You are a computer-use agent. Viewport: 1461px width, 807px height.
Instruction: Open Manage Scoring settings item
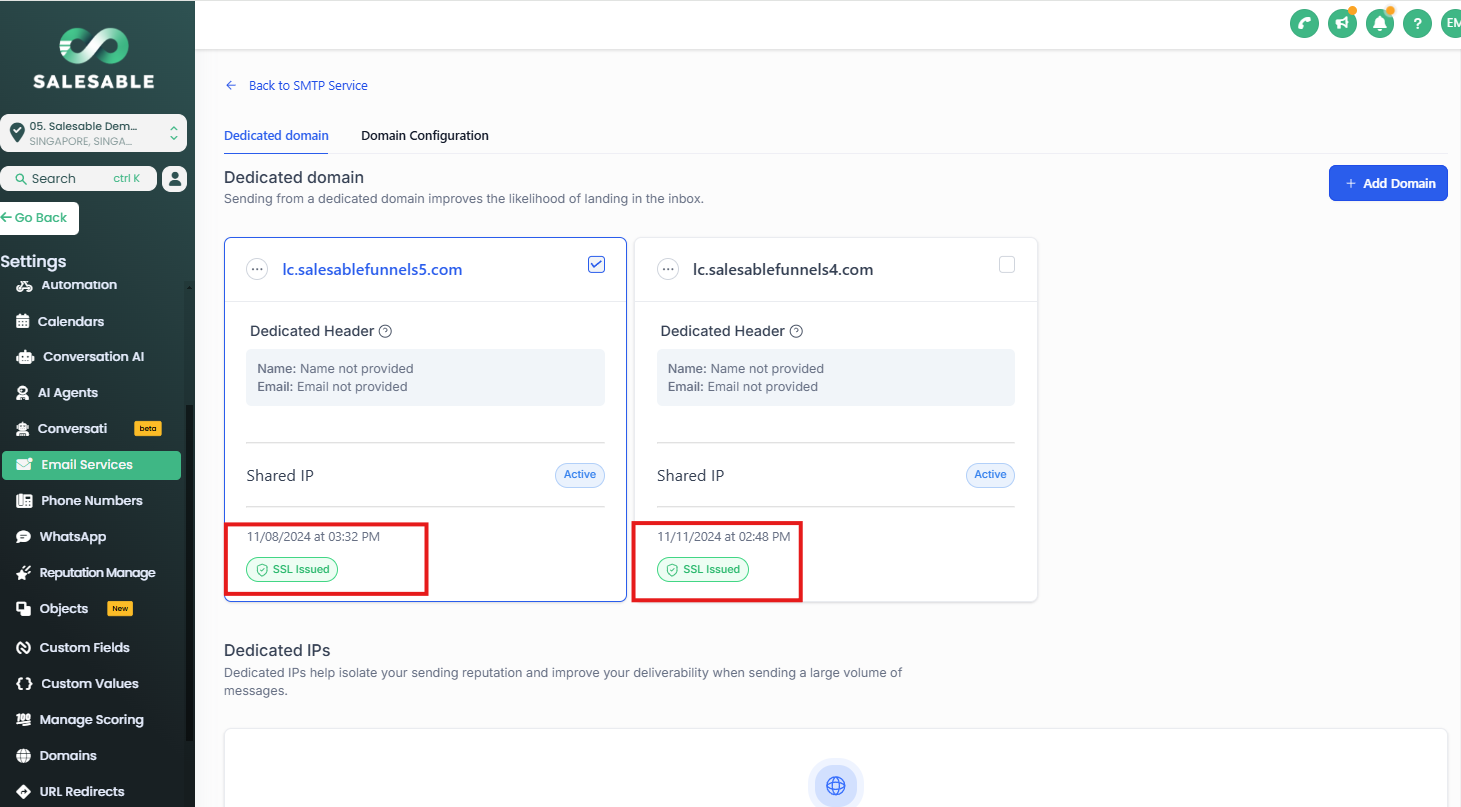click(91, 720)
